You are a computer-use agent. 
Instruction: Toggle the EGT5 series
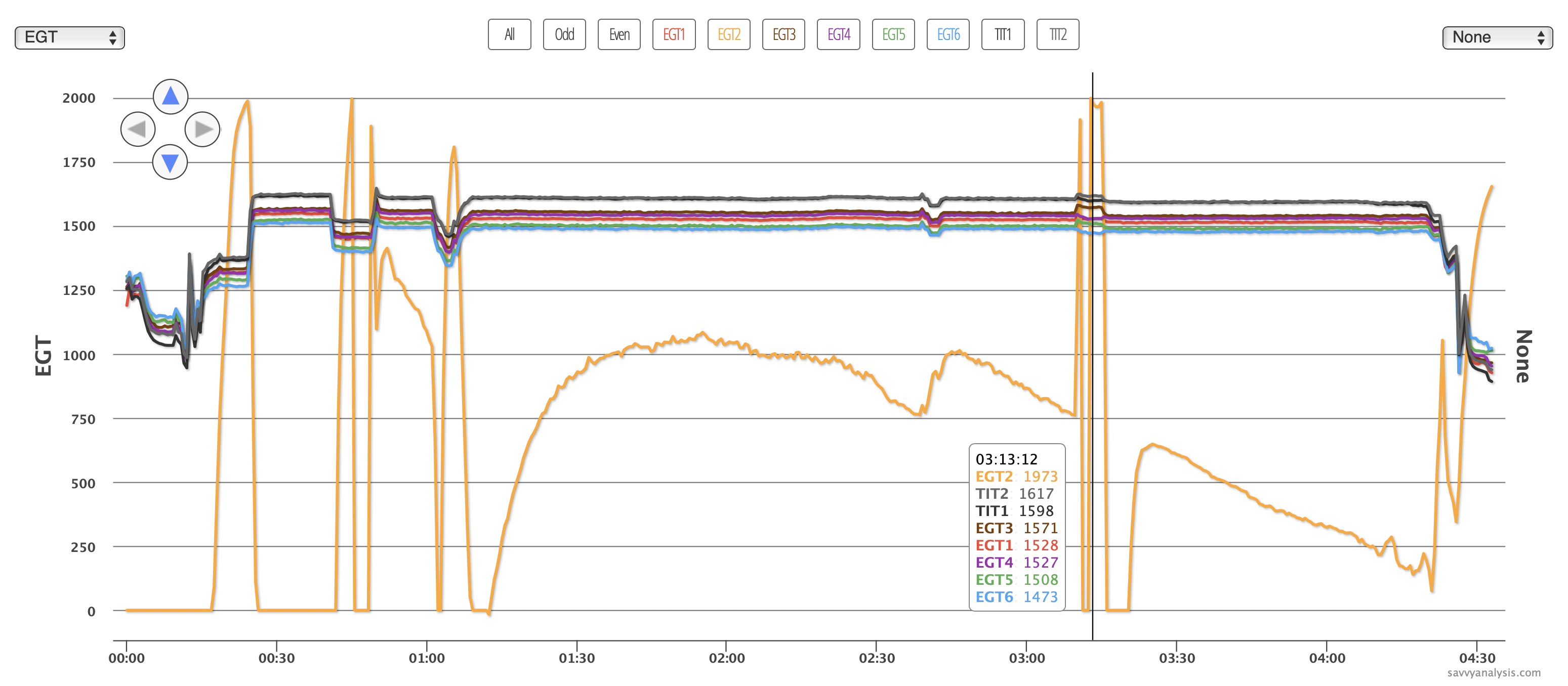[x=893, y=35]
